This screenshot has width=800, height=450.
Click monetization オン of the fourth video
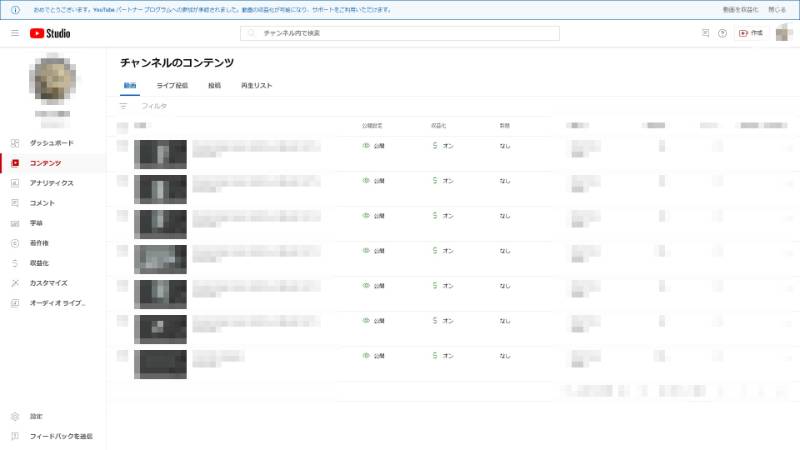[x=448, y=251]
